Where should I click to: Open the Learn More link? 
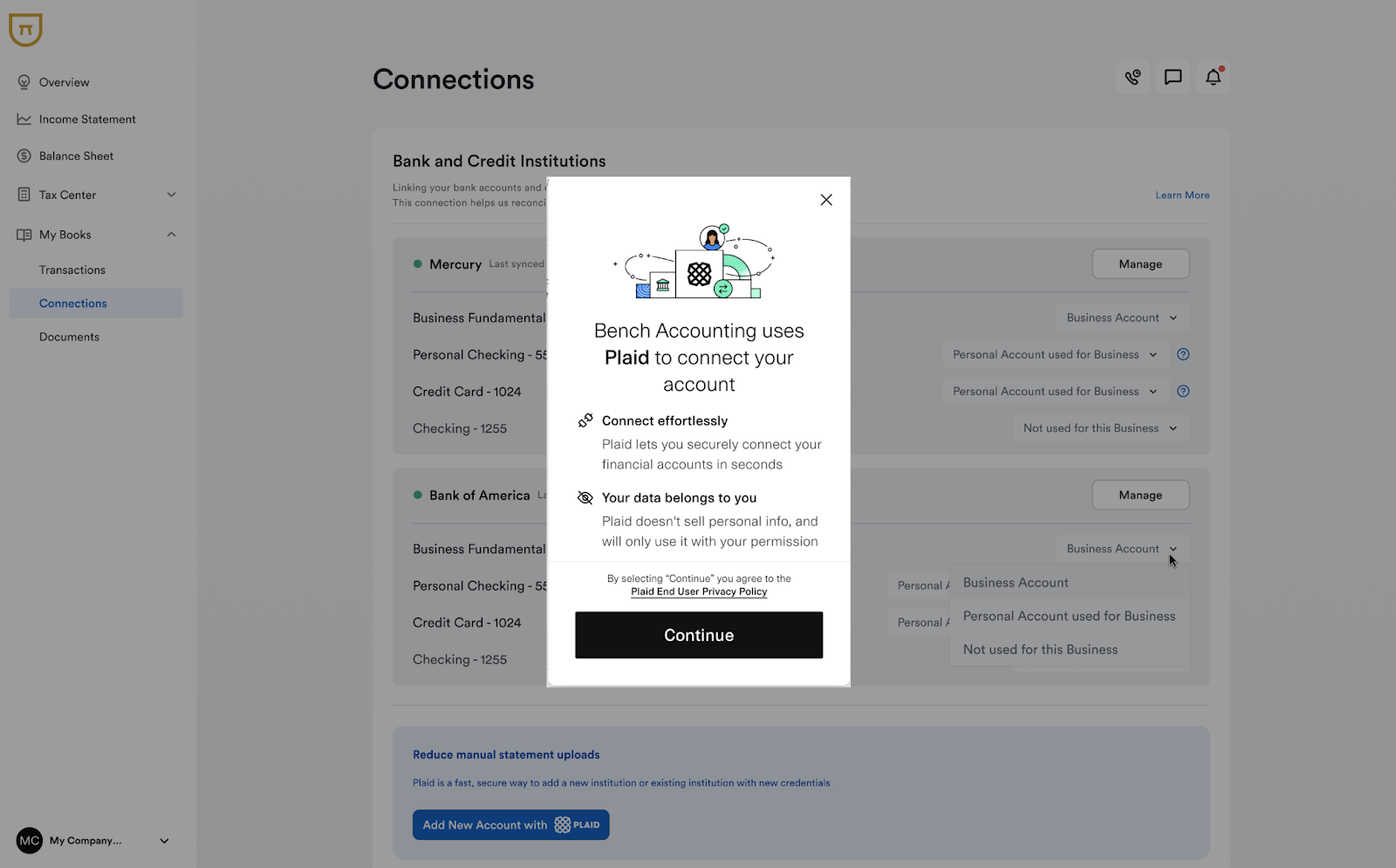1182,195
